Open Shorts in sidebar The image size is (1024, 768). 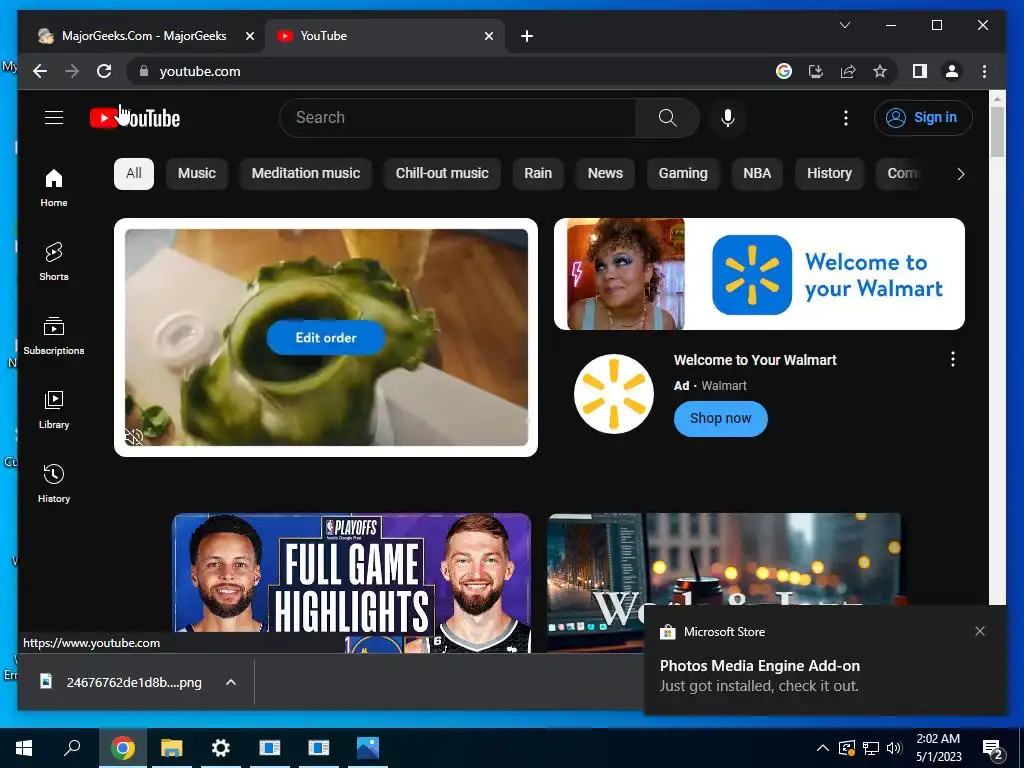point(54,262)
